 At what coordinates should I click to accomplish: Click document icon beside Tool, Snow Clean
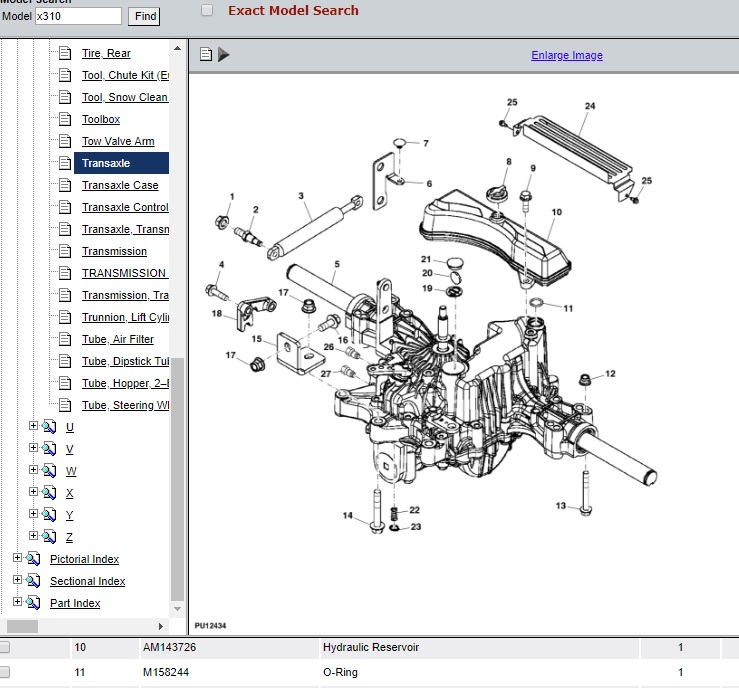point(65,97)
